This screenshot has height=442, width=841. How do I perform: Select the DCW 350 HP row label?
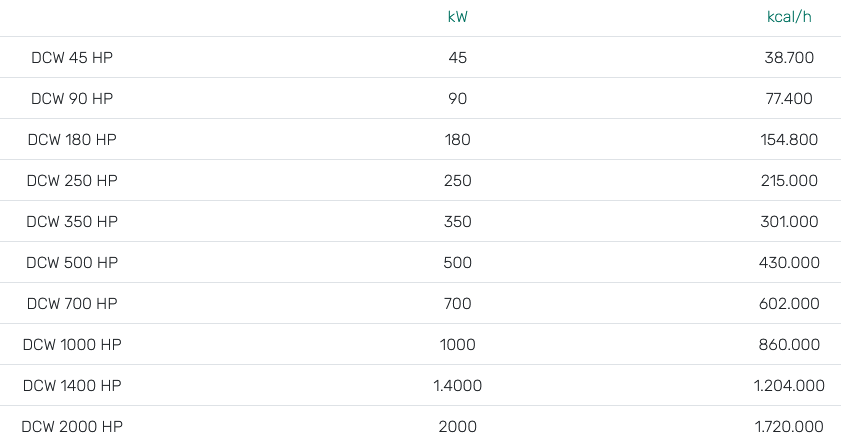coord(72,222)
